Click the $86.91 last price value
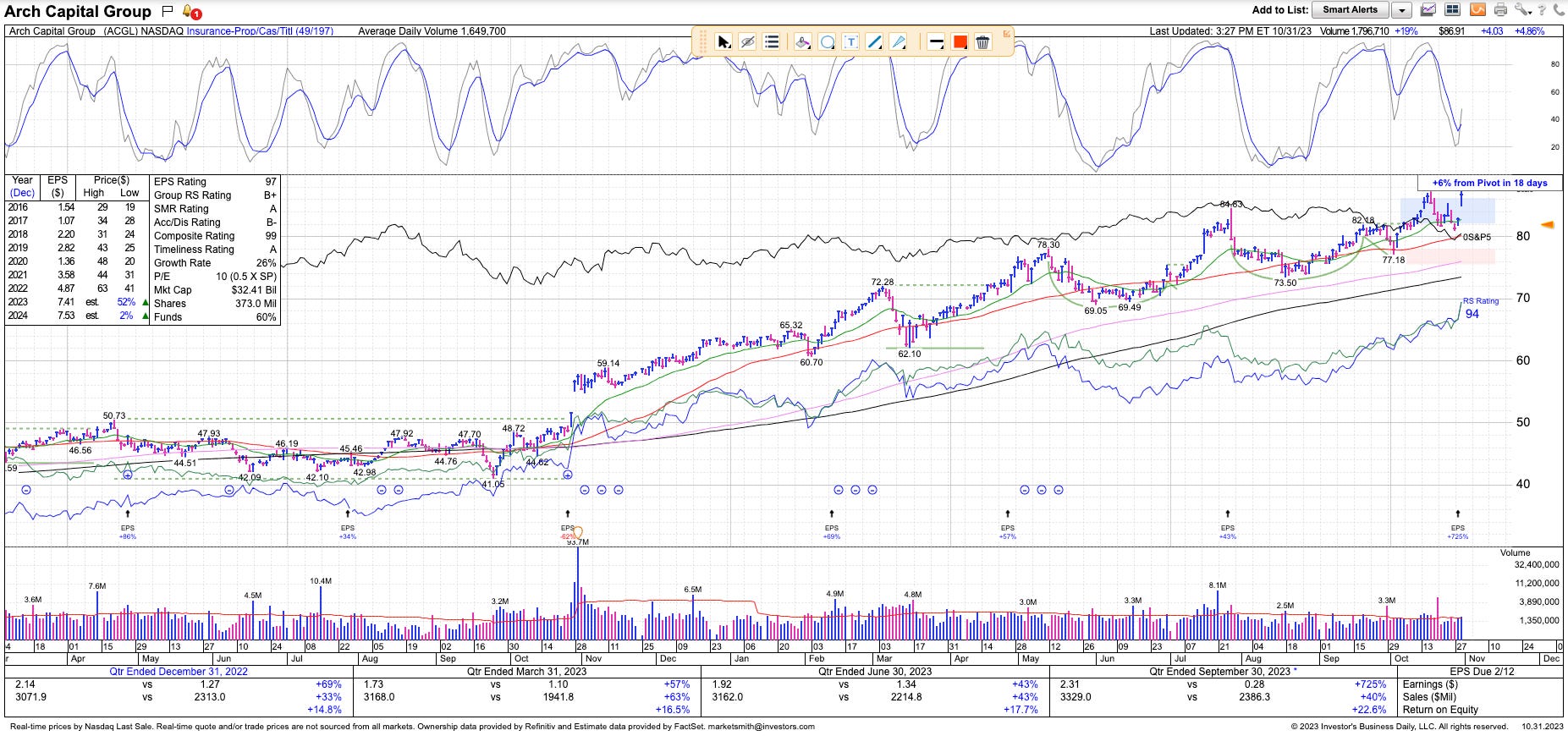The image size is (1568, 736). [1452, 31]
